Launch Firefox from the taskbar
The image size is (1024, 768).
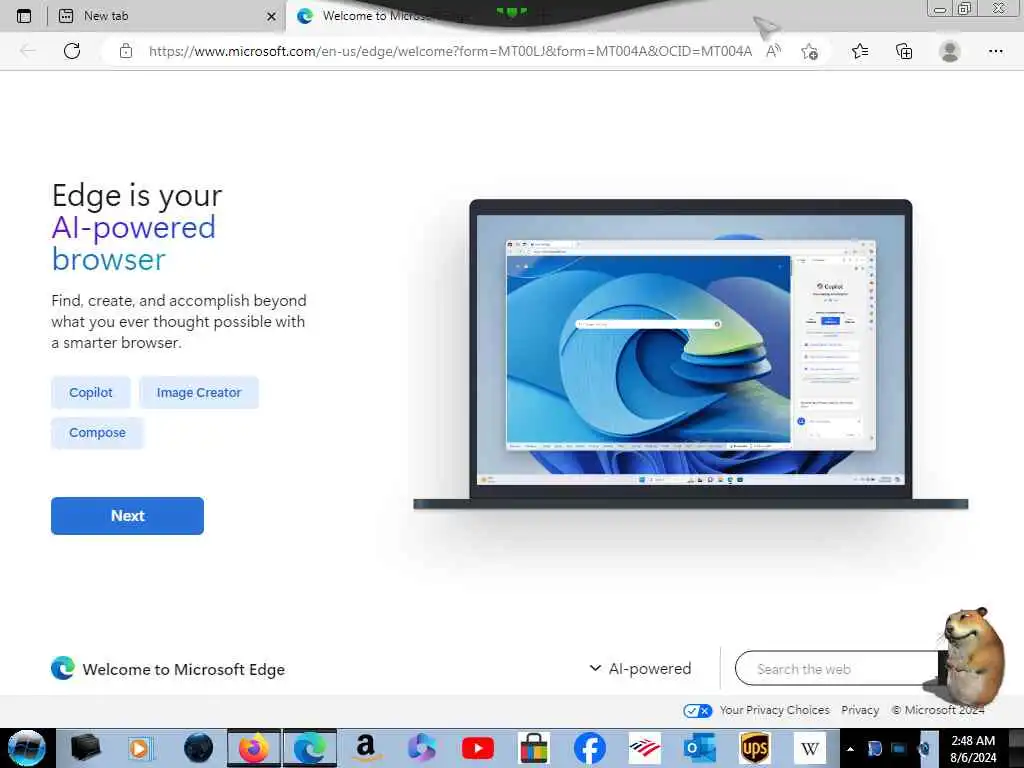pos(254,748)
